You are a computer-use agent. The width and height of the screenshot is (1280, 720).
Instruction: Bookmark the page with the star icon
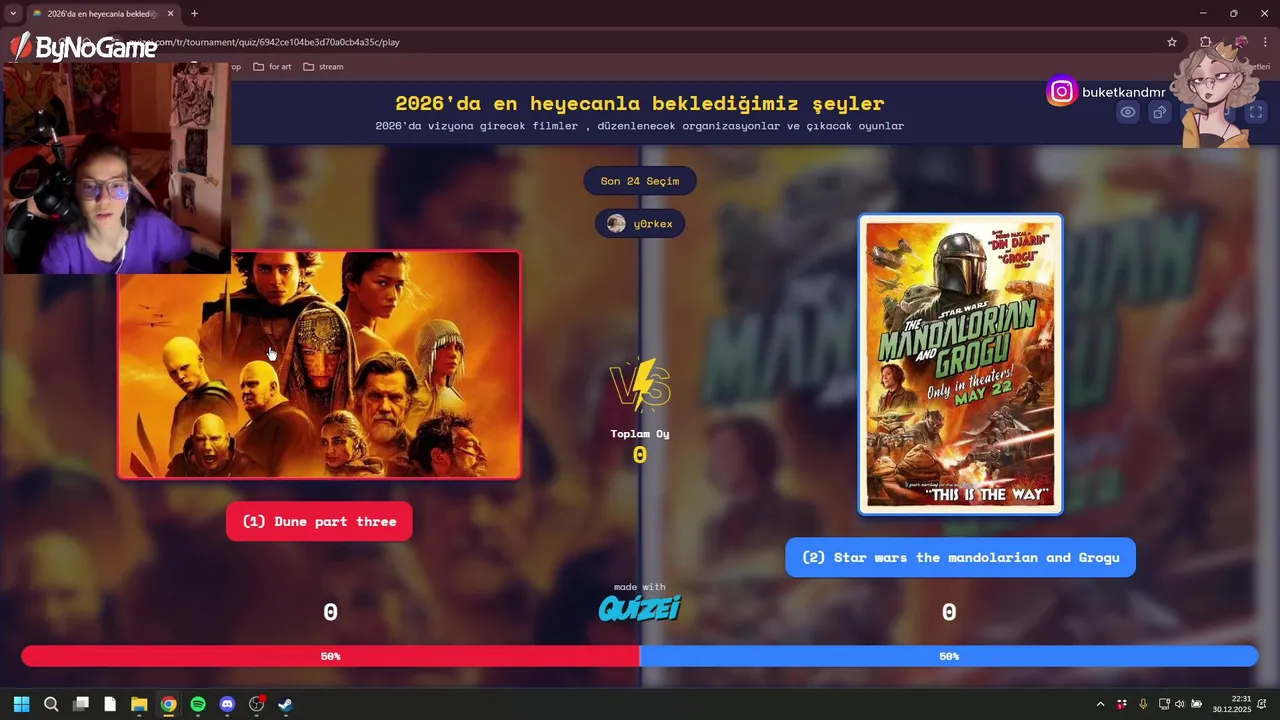coord(1172,42)
